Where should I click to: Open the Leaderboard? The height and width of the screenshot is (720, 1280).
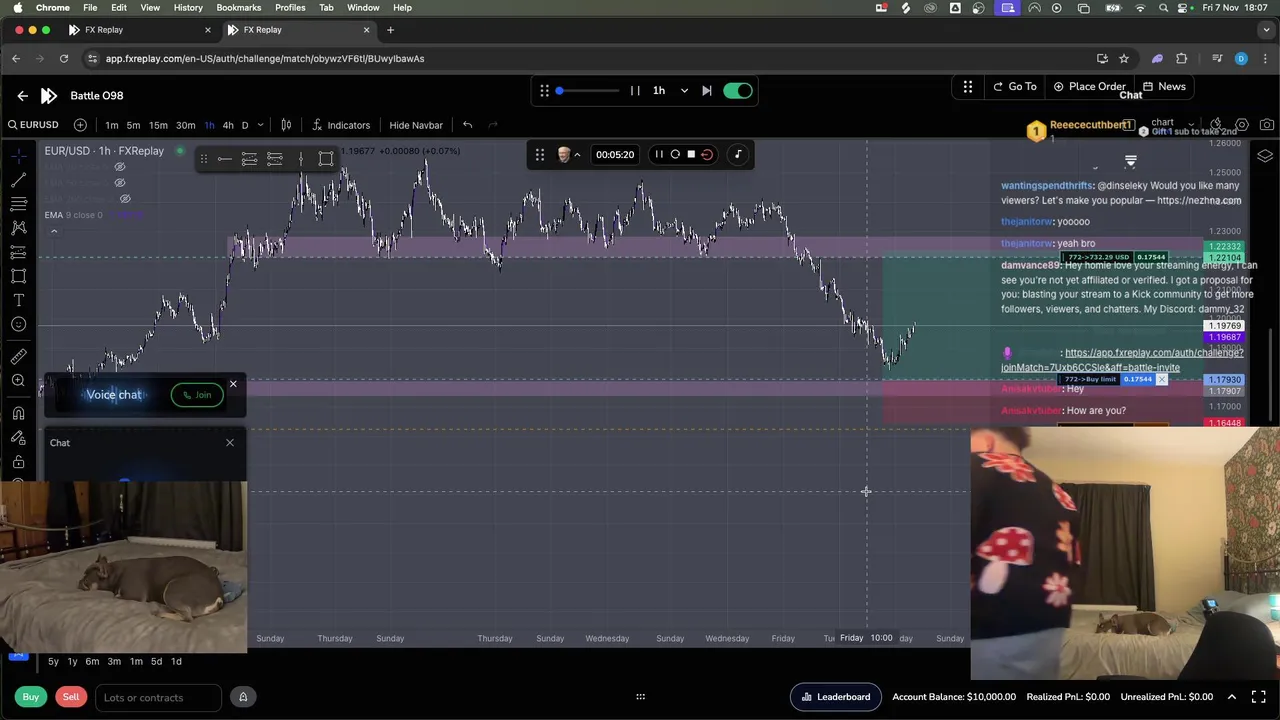(836, 698)
